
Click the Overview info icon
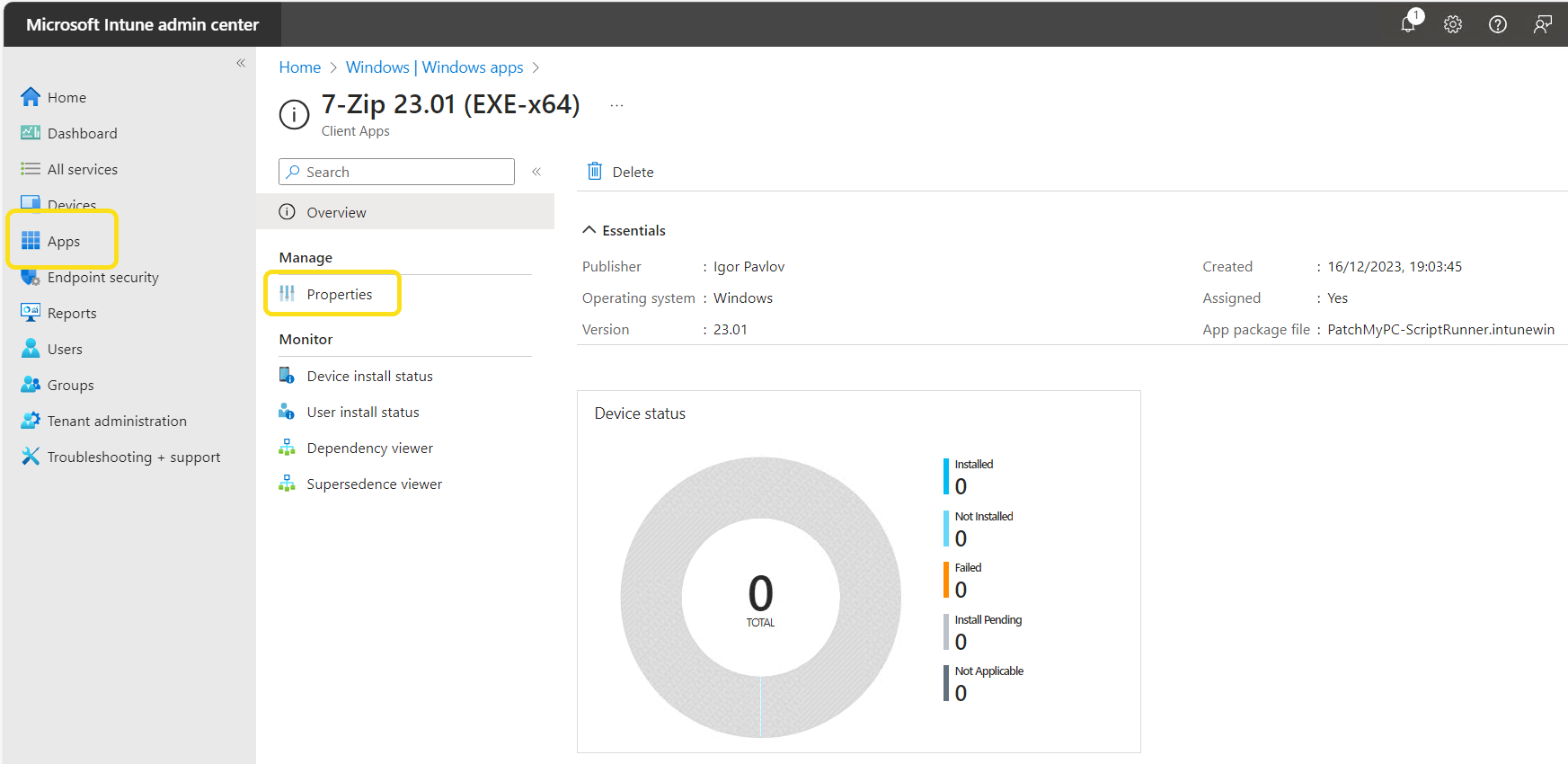(288, 212)
